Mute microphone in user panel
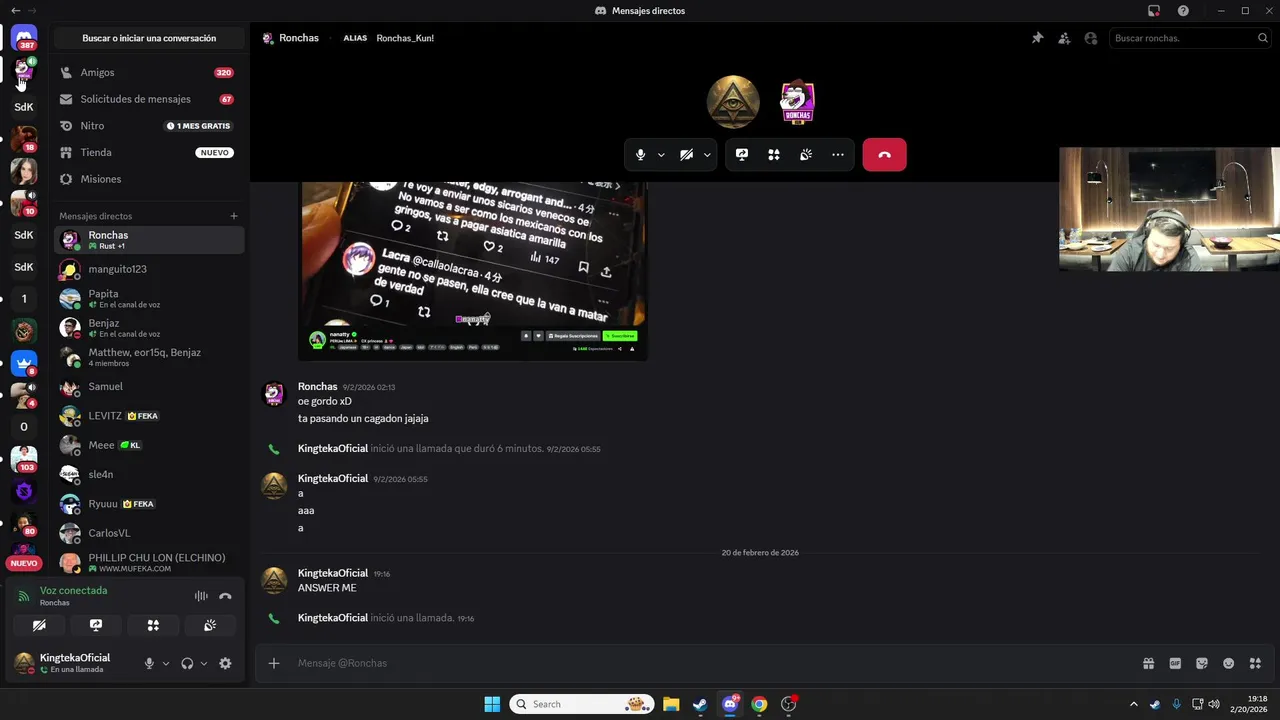This screenshot has height=720, width=1280. (149, 663)
